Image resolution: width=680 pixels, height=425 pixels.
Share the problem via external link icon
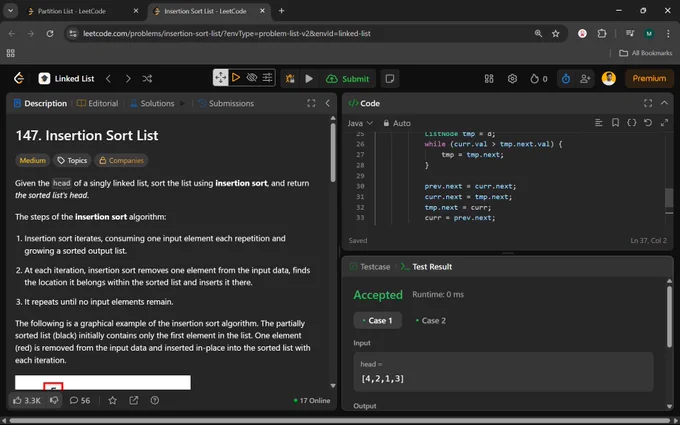tap(134, 400)
